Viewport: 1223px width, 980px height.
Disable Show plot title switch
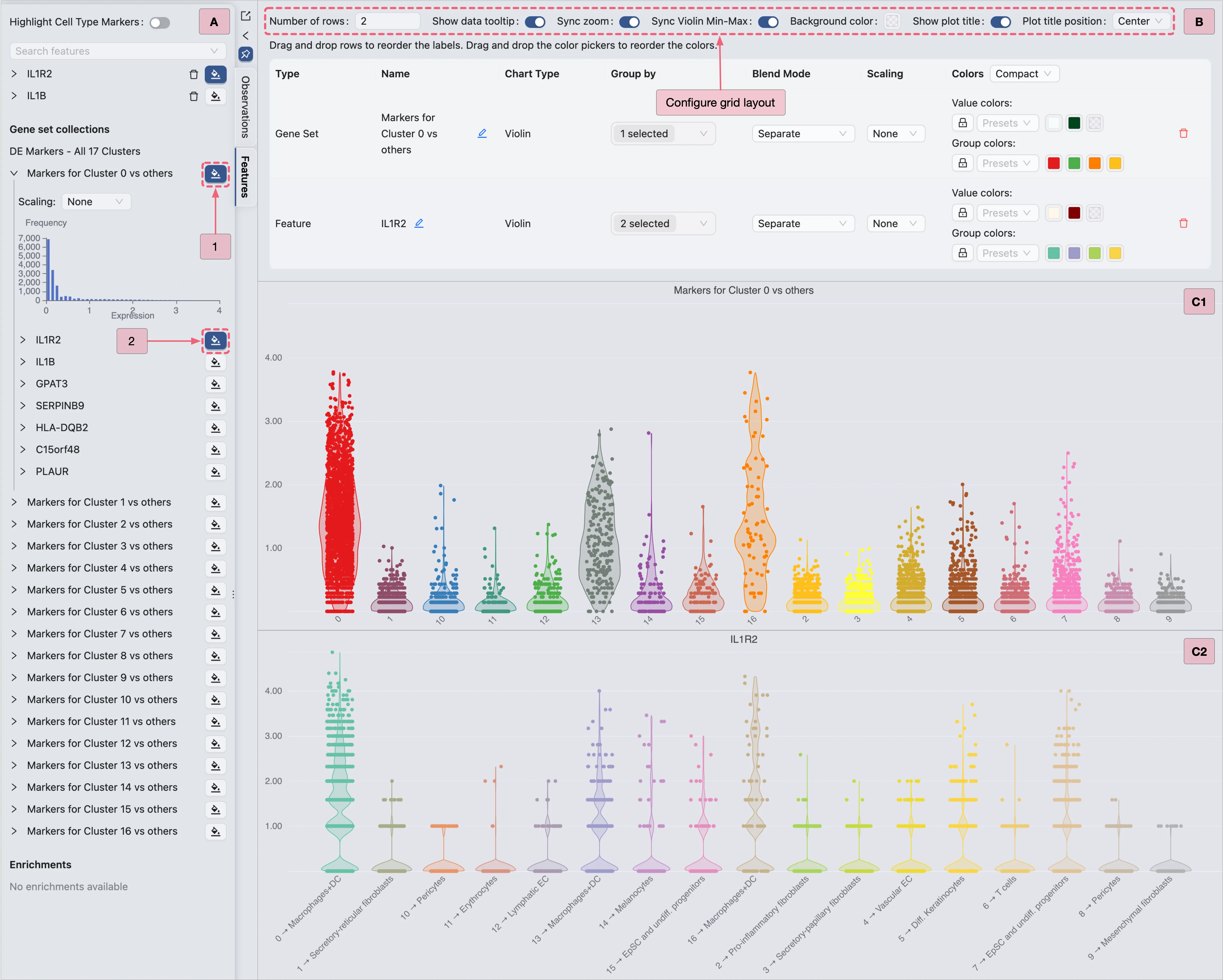pos(1001,22)
